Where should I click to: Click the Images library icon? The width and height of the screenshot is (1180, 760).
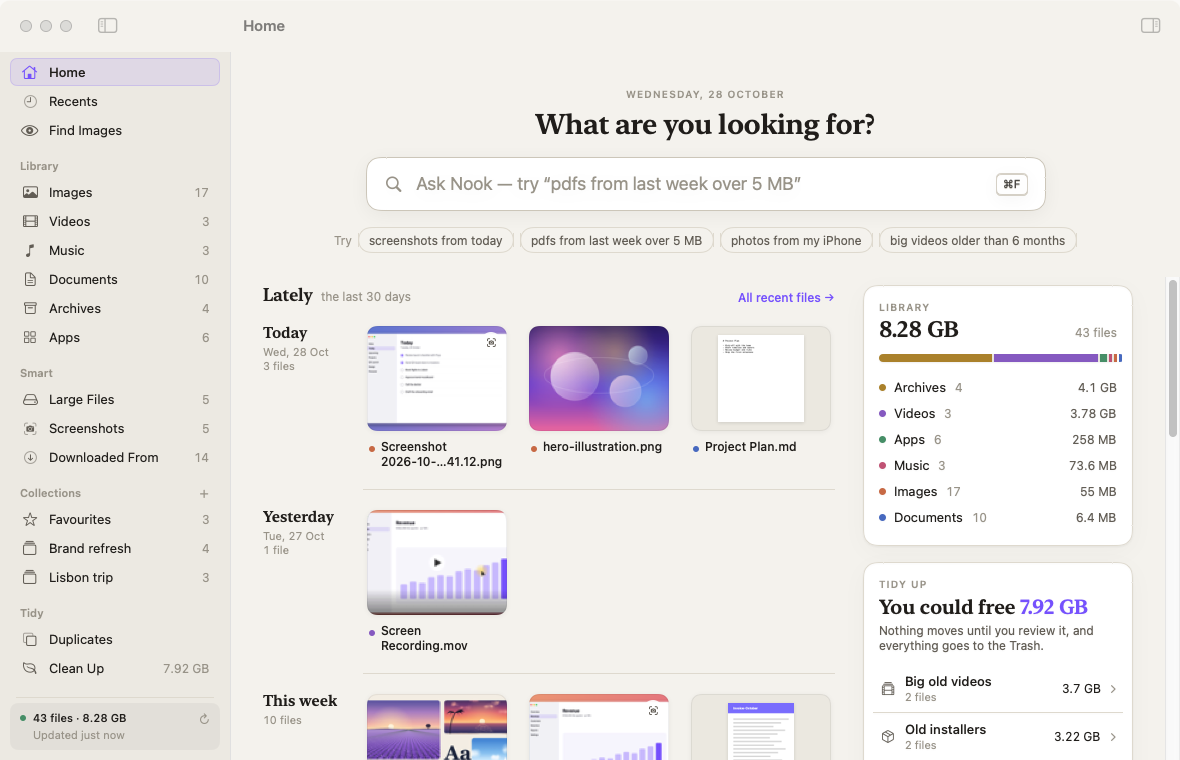[30, 193]
